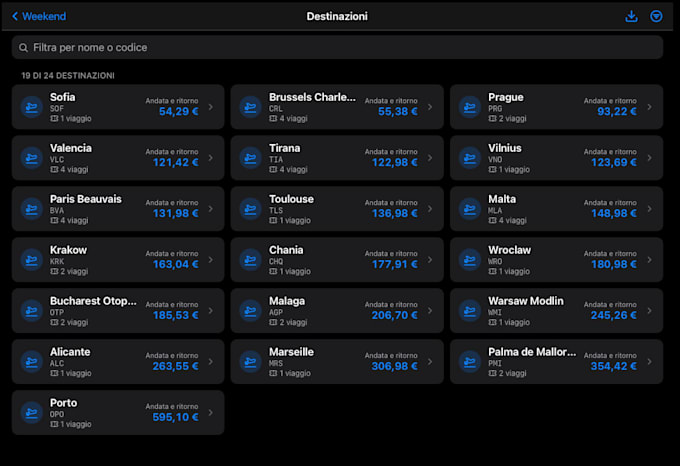Select the Malta destination name
Screen dimensions: 680x466
coord(502,199)
